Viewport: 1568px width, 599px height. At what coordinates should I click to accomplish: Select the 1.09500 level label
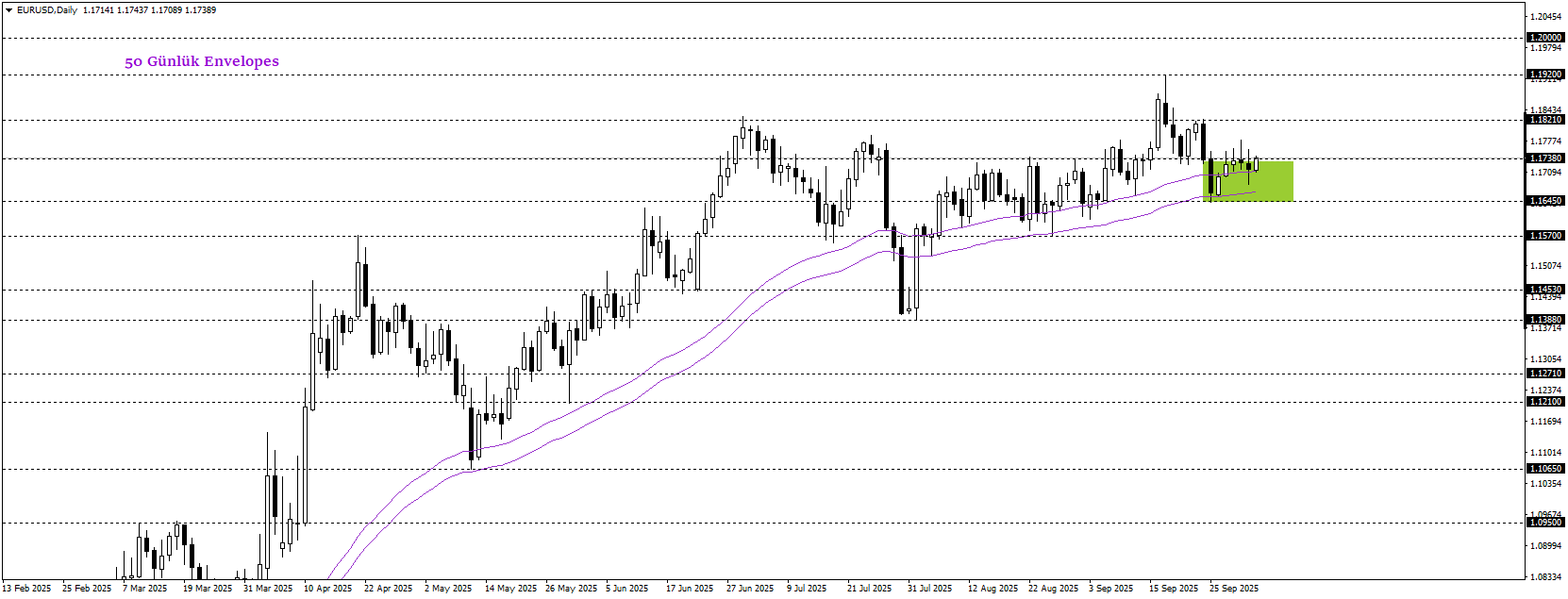coord(1545,523)
